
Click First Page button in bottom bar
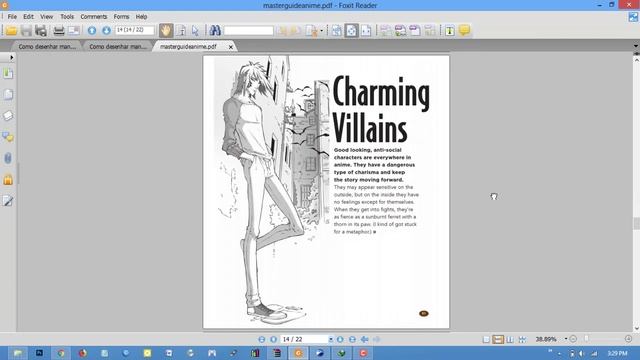coord(262,339)
